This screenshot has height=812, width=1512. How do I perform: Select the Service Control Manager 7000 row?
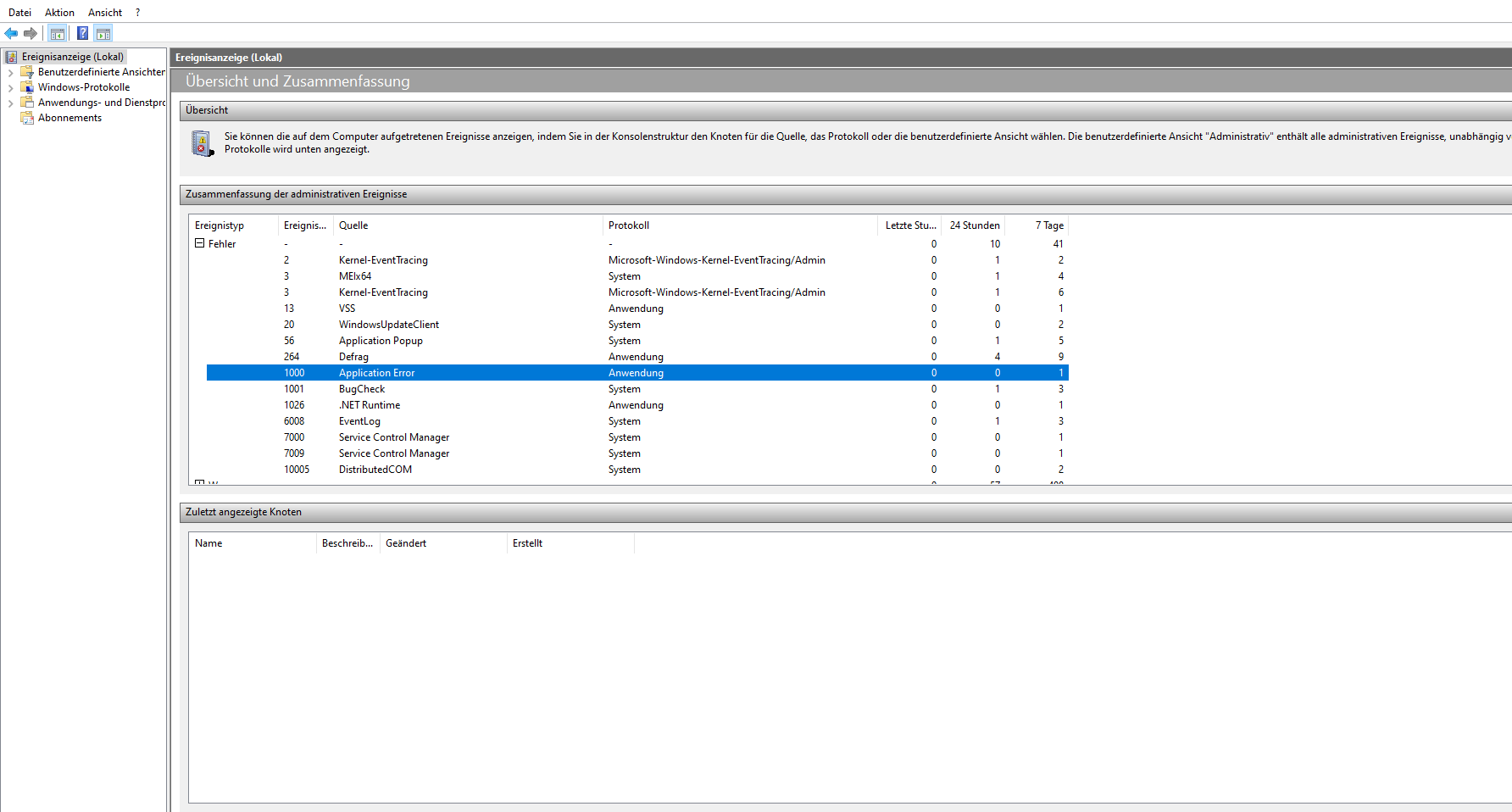pos(637,437)
